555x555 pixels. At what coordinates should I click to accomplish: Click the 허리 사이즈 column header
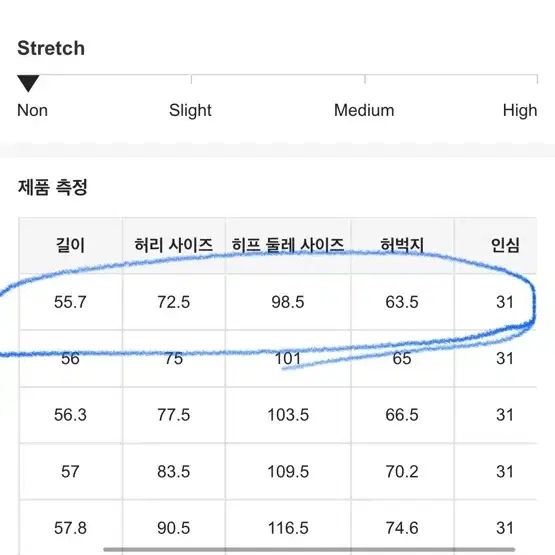(173, 245)
